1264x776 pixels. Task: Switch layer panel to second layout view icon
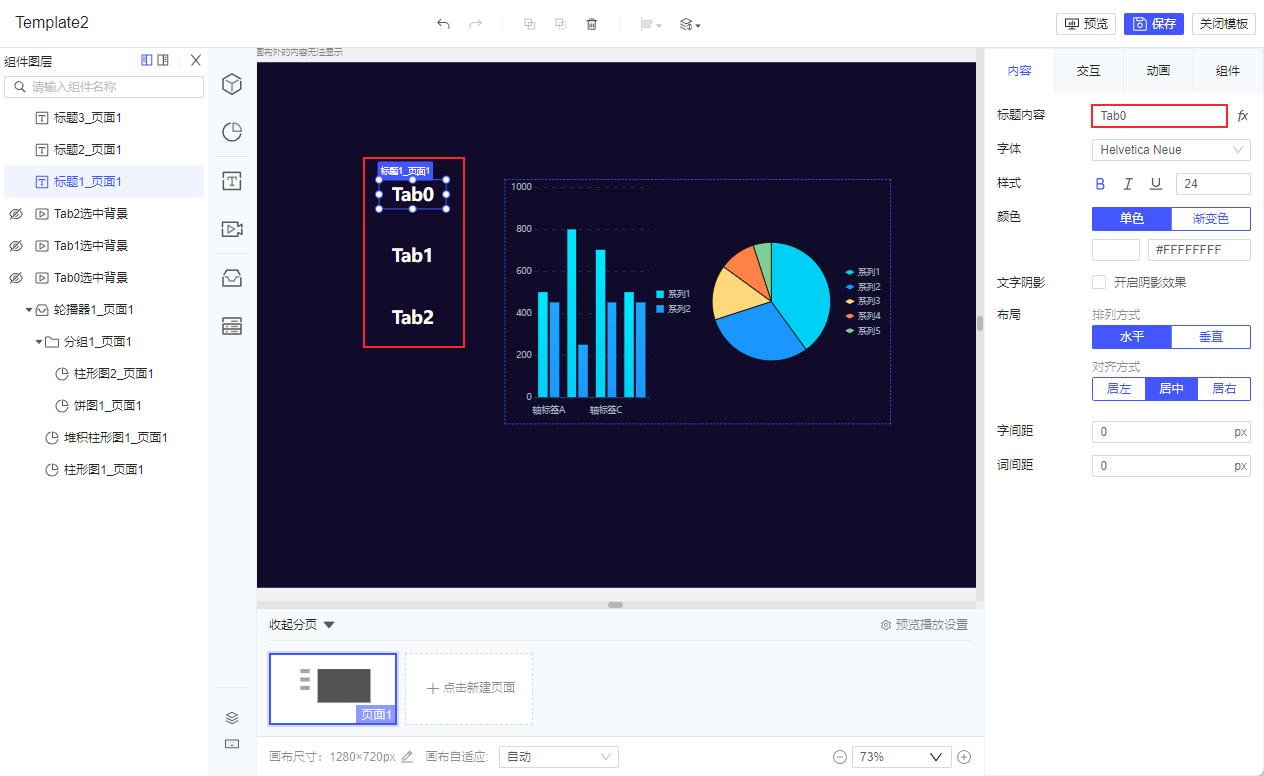[x=163, y=61]
